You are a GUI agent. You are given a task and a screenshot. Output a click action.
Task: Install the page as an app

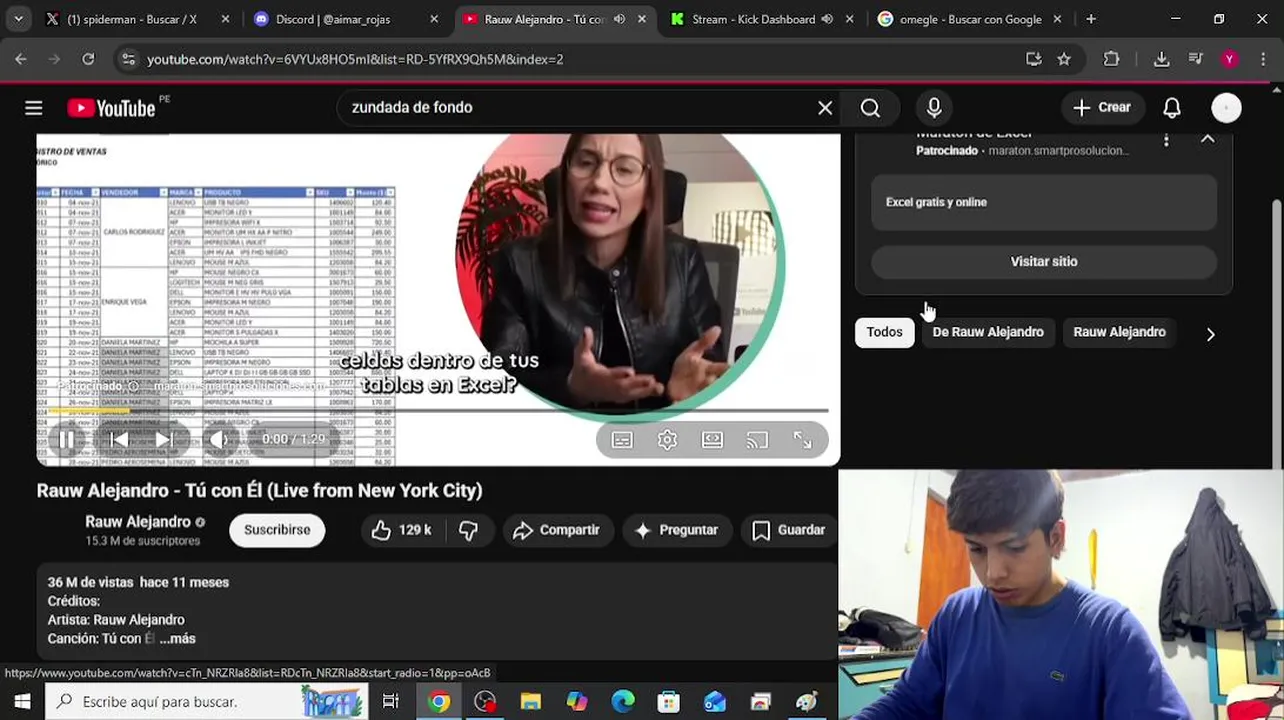1034,59
